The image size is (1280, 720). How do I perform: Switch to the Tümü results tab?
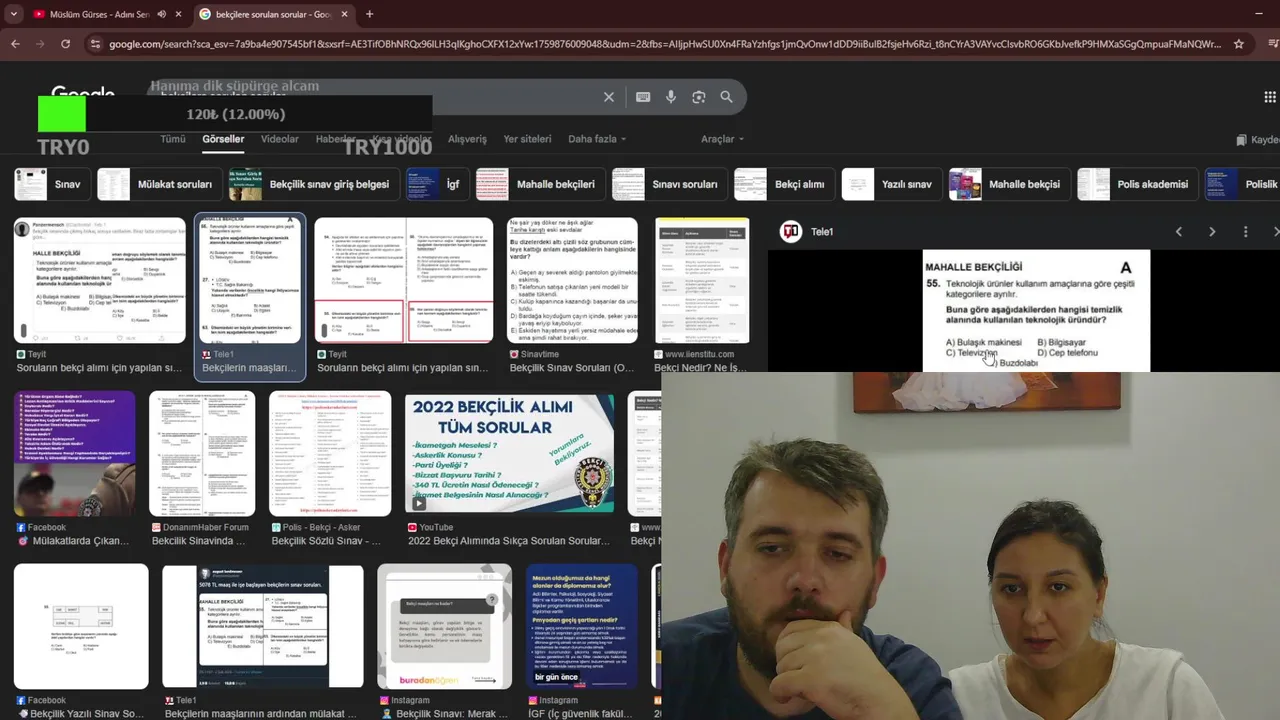pyautogui.click(x=173, y=139)
